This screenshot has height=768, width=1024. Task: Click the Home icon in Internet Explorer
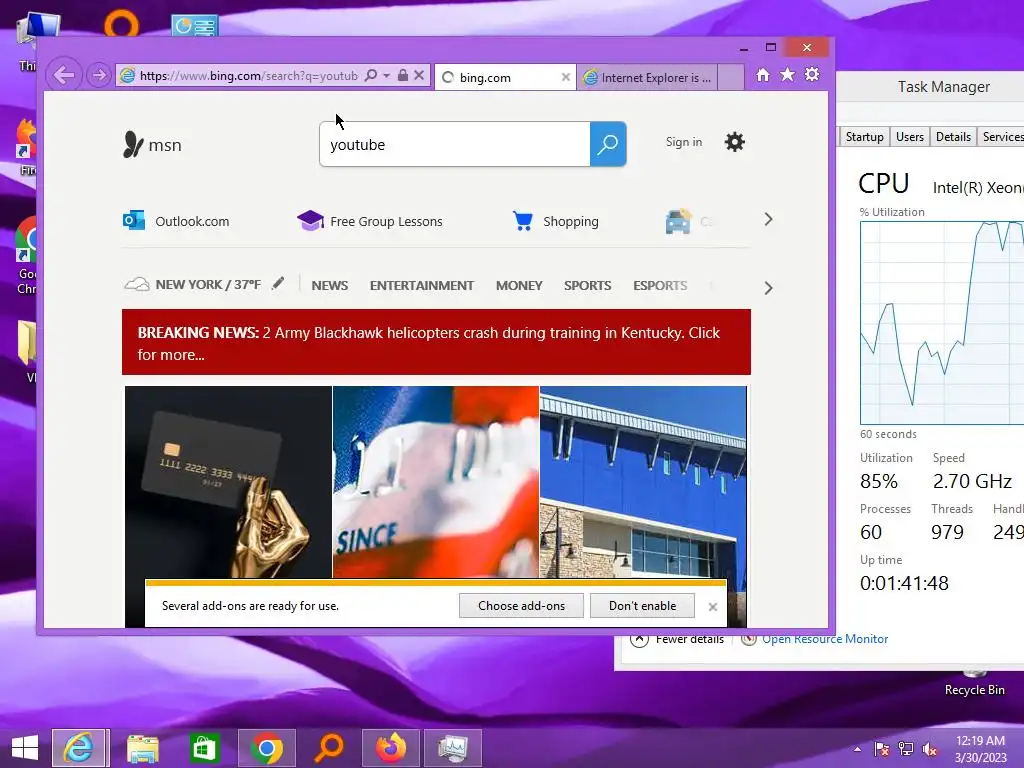point(763,75)
